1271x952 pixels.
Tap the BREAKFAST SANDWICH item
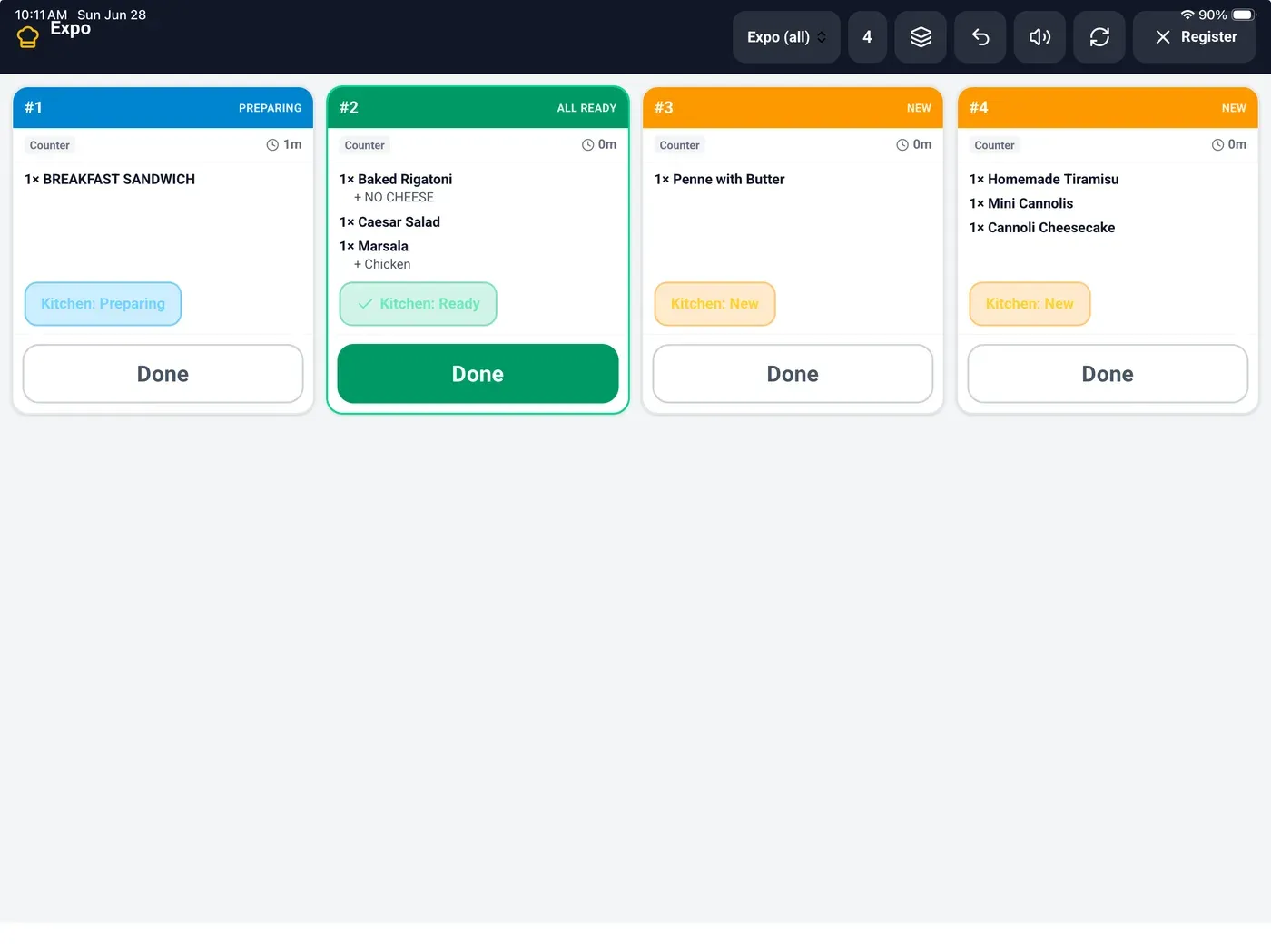tap(110, 180)
